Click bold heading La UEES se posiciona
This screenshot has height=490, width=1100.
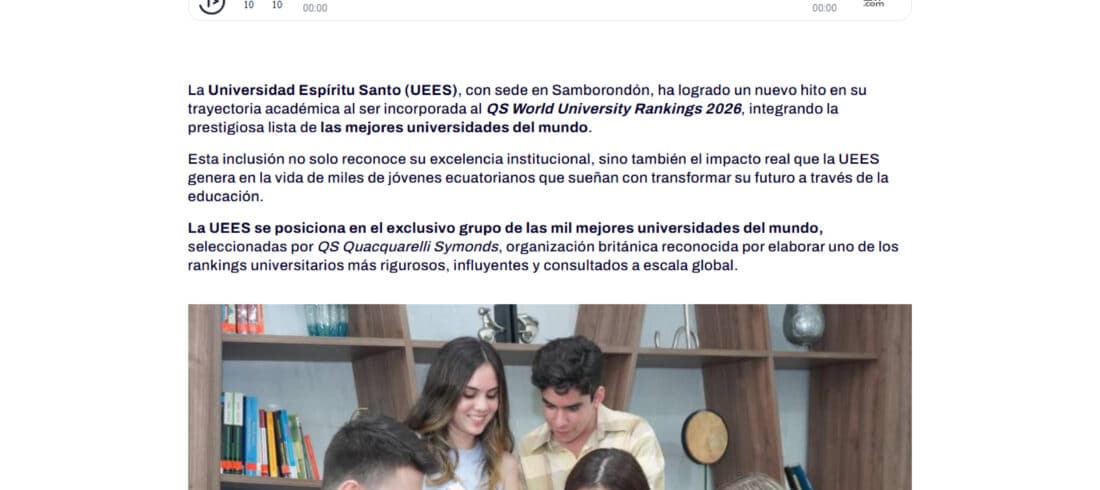(505, 228)
